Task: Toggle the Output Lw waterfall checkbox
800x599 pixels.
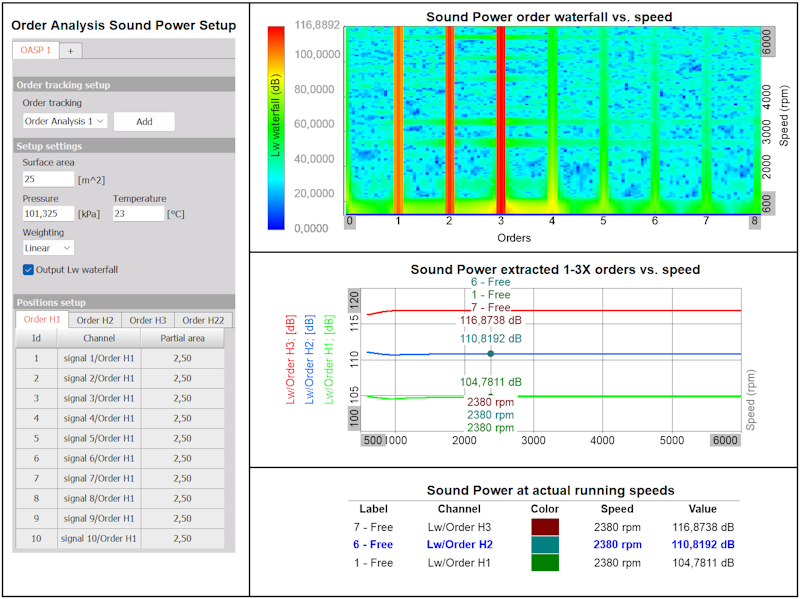Action: click(29, 270)
